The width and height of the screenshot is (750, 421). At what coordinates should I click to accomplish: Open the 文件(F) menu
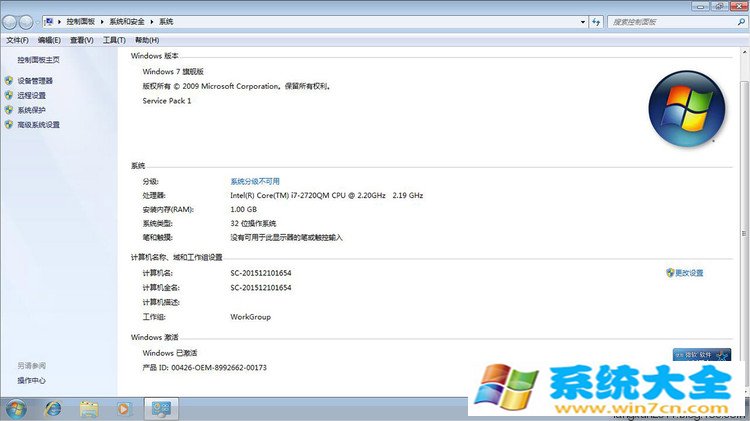17,40
